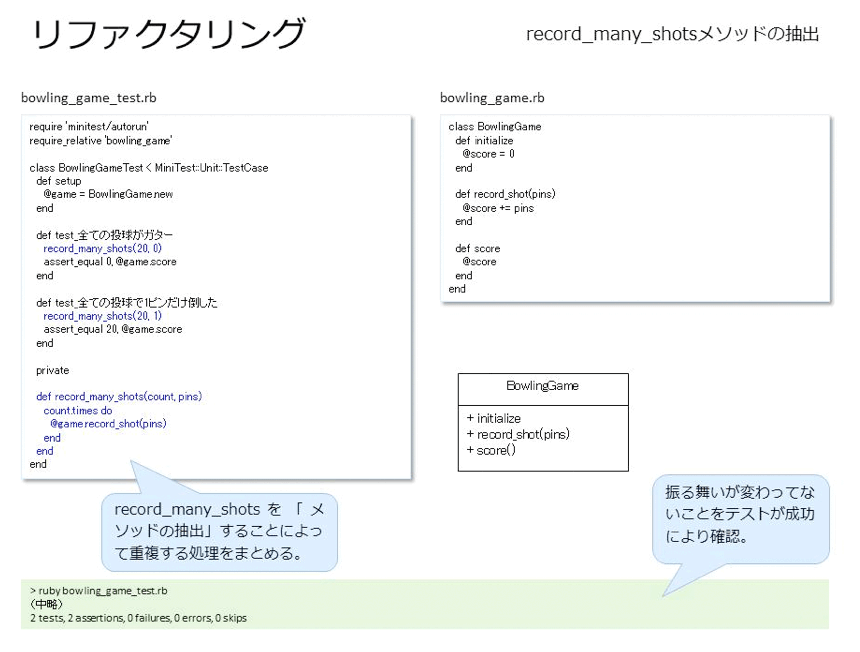Click the @score += pins line
The height and width of the screenshot is (652, 860).
pos(498,208)
